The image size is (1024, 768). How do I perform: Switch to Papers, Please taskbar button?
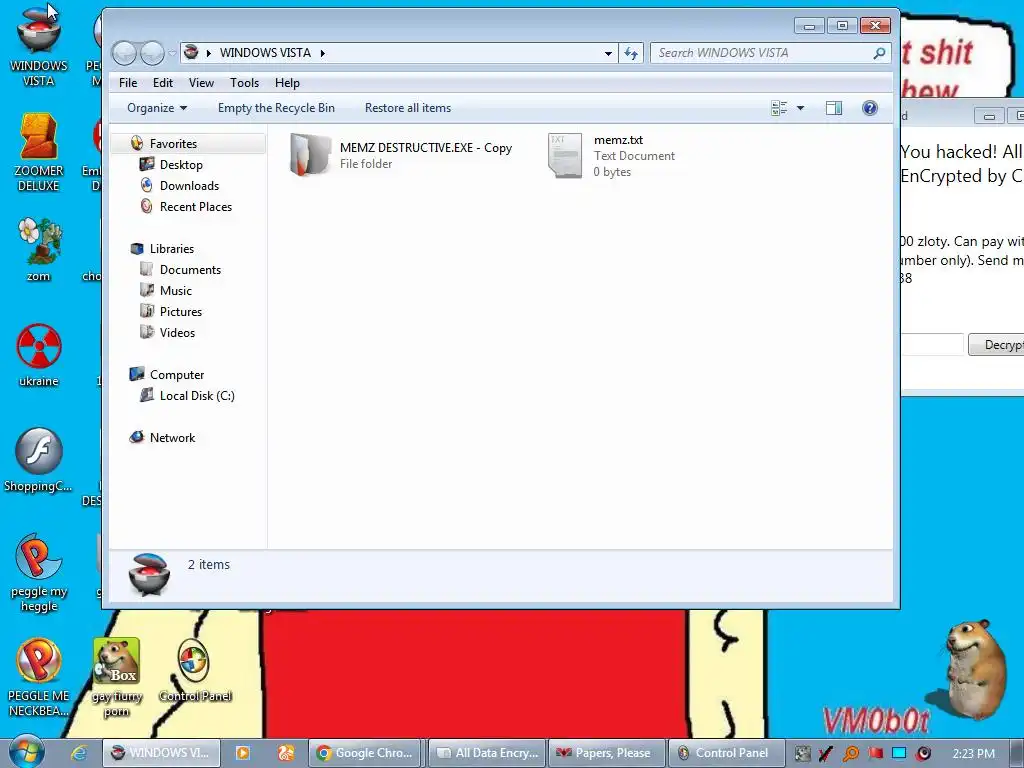coord(606,753)
